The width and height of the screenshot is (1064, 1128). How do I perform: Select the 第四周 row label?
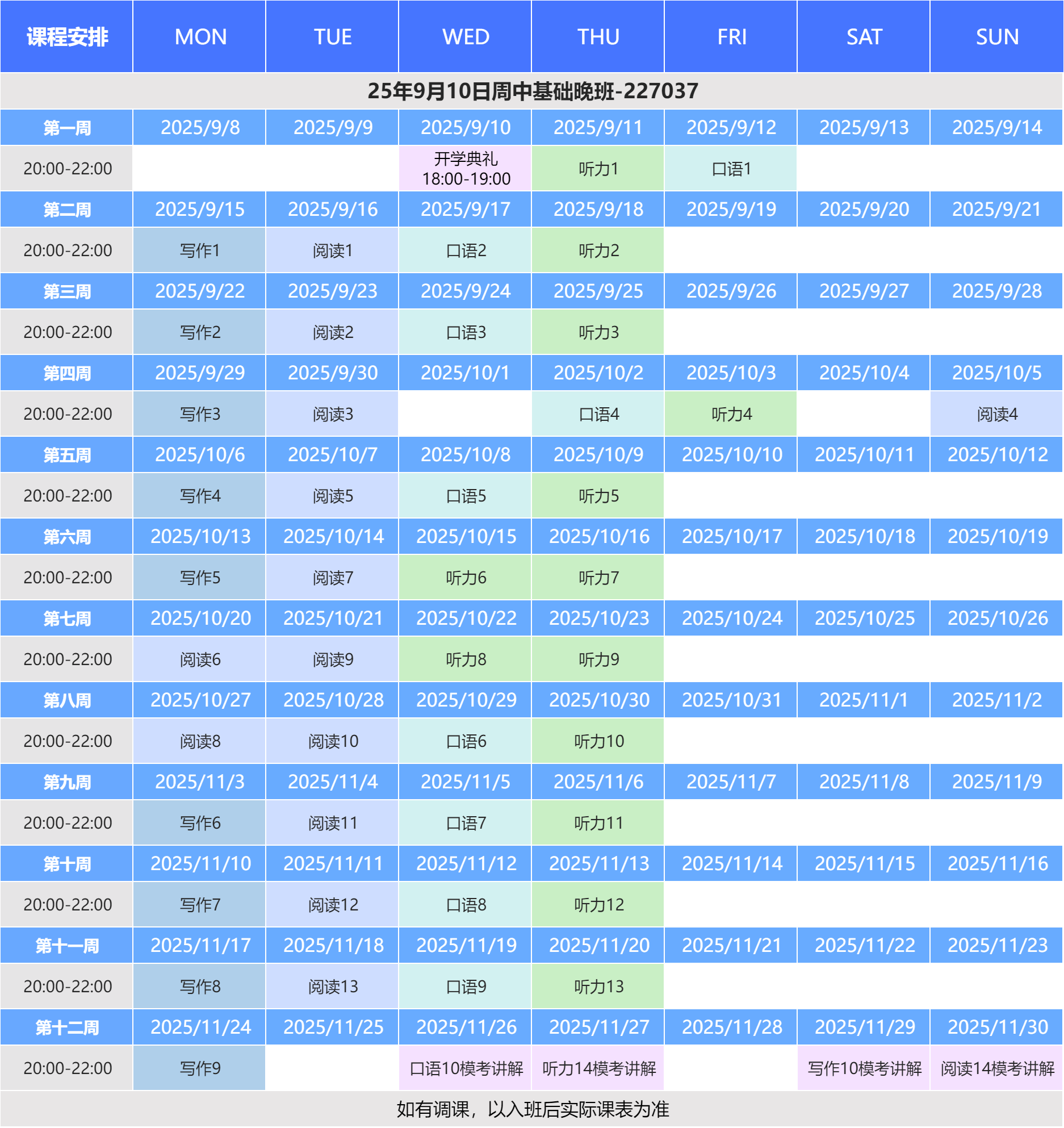pyautogui.click(x=66, y=373)
